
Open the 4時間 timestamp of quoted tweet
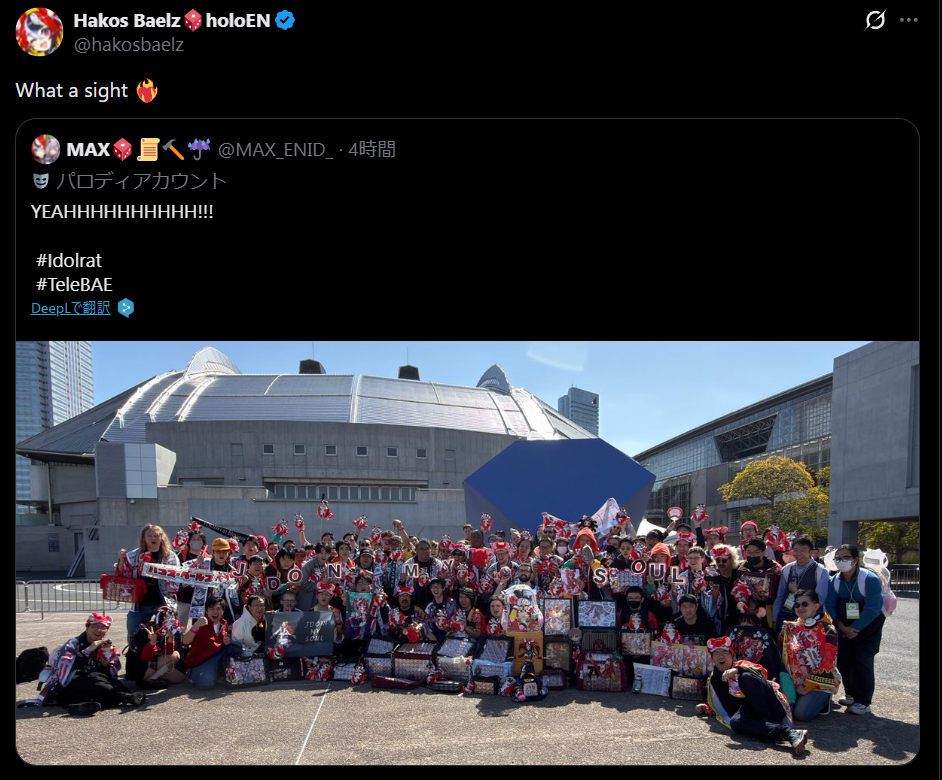point(372,149)
